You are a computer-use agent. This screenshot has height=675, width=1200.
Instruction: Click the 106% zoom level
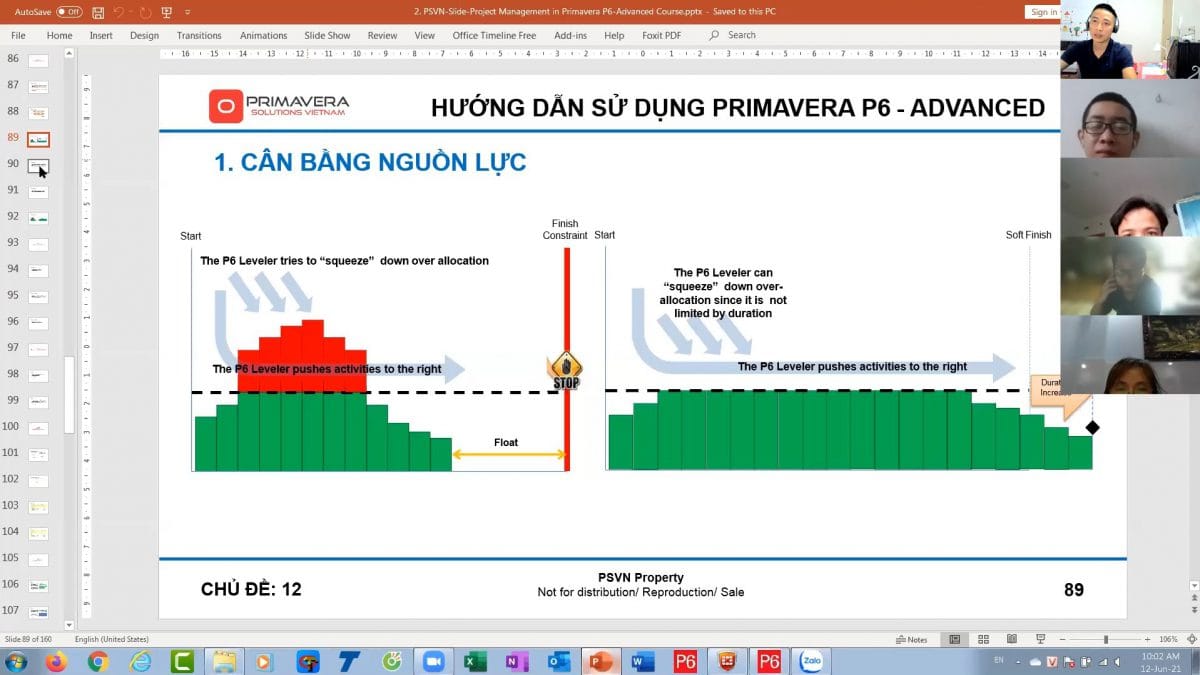1168,639
